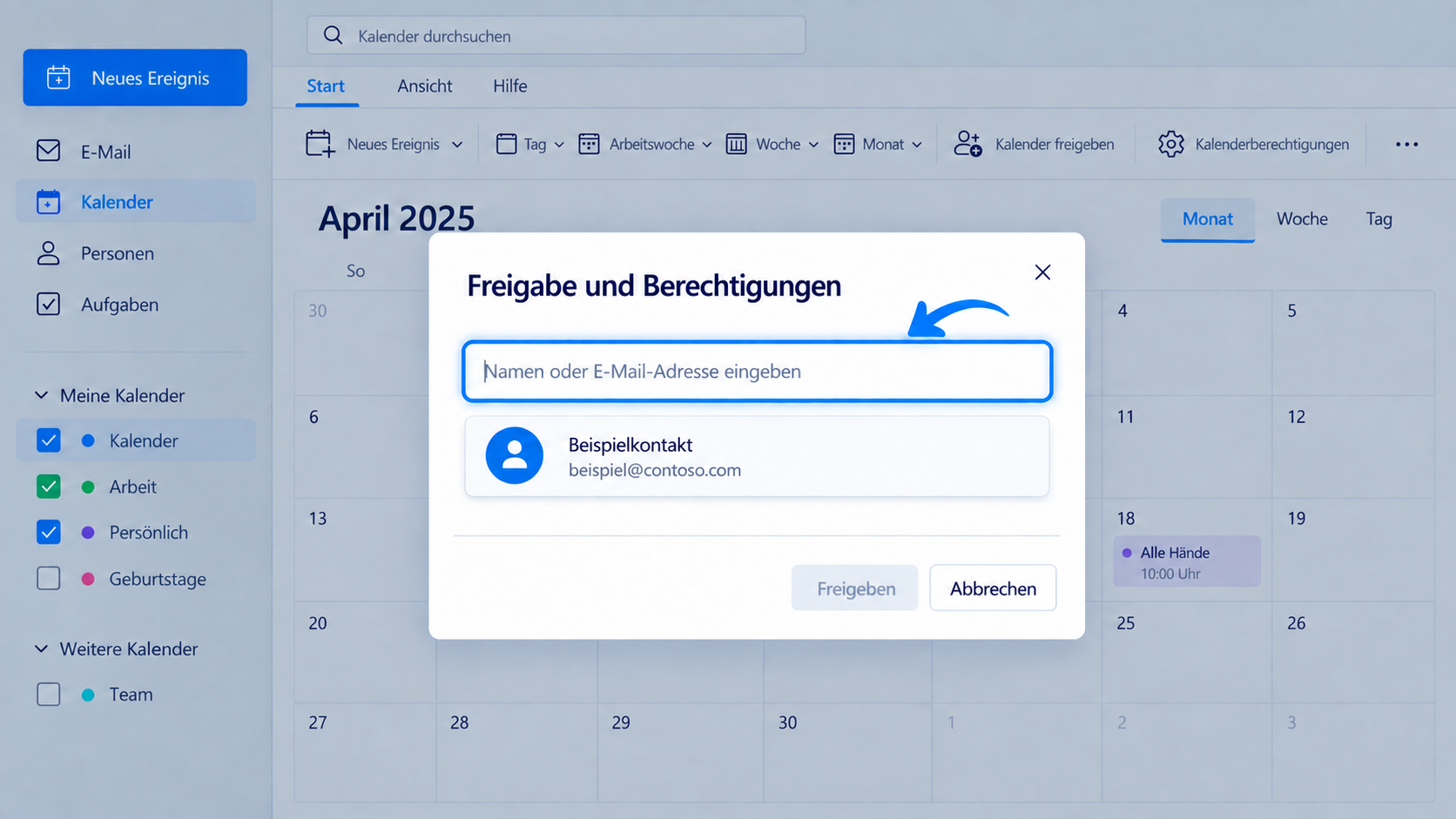Click the blue Neues Ereignis button
This screenshot has width=1456, height=819.
coord(135,77)
